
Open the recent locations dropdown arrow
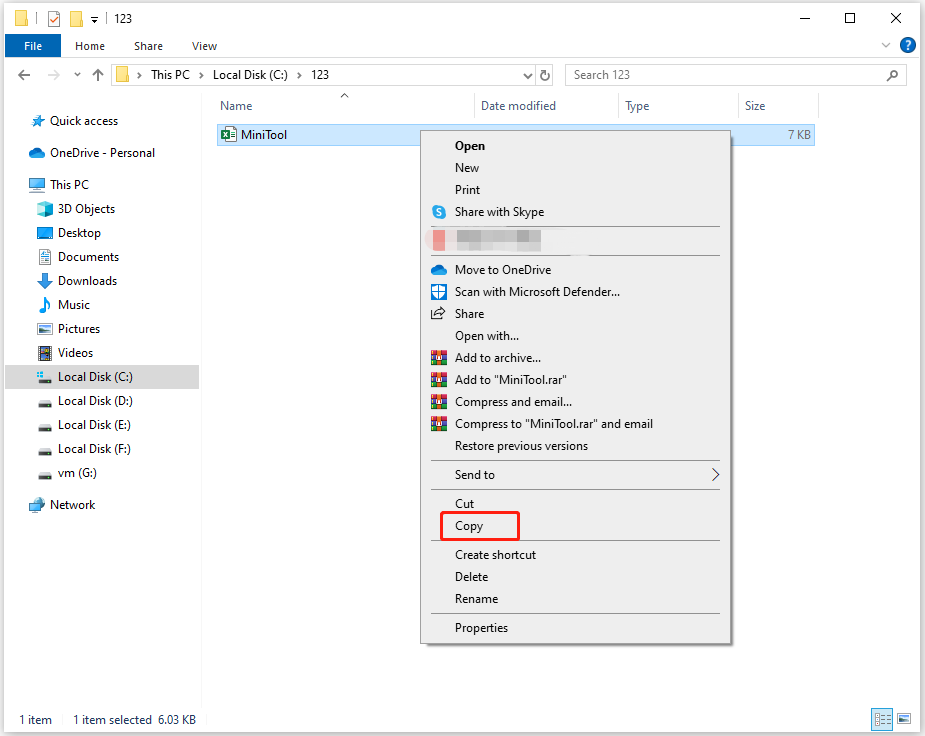pos(77,75)
